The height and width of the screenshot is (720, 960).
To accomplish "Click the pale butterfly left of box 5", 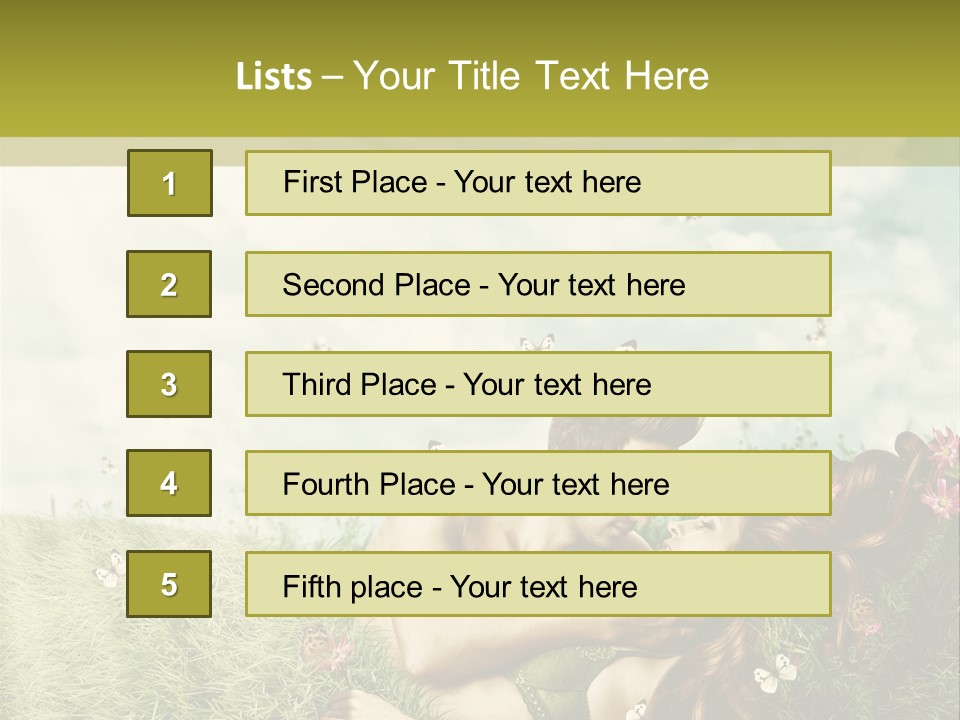I will [x=106, y=576].
